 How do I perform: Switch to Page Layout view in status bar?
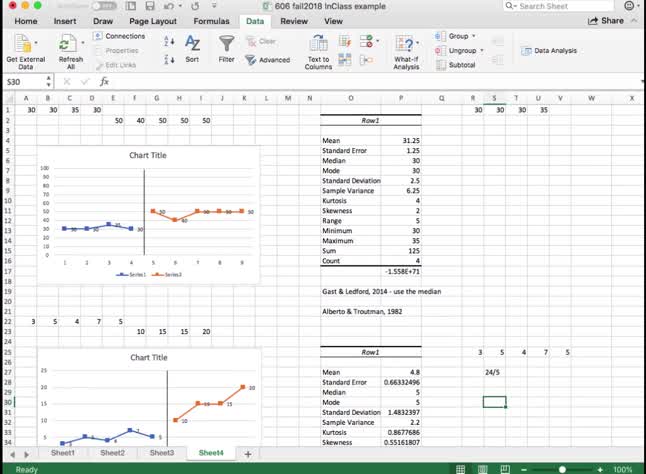483,468
